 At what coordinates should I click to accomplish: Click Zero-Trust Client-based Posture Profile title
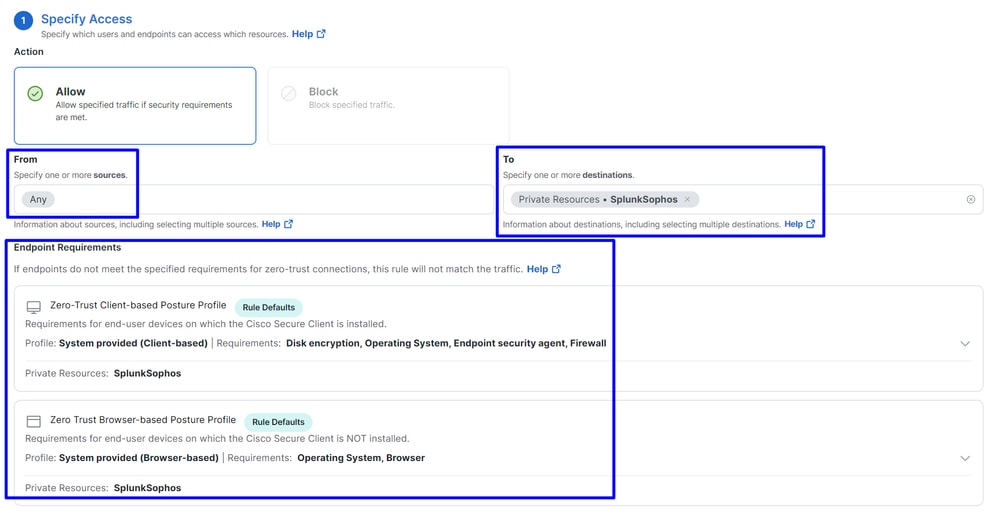138,305
